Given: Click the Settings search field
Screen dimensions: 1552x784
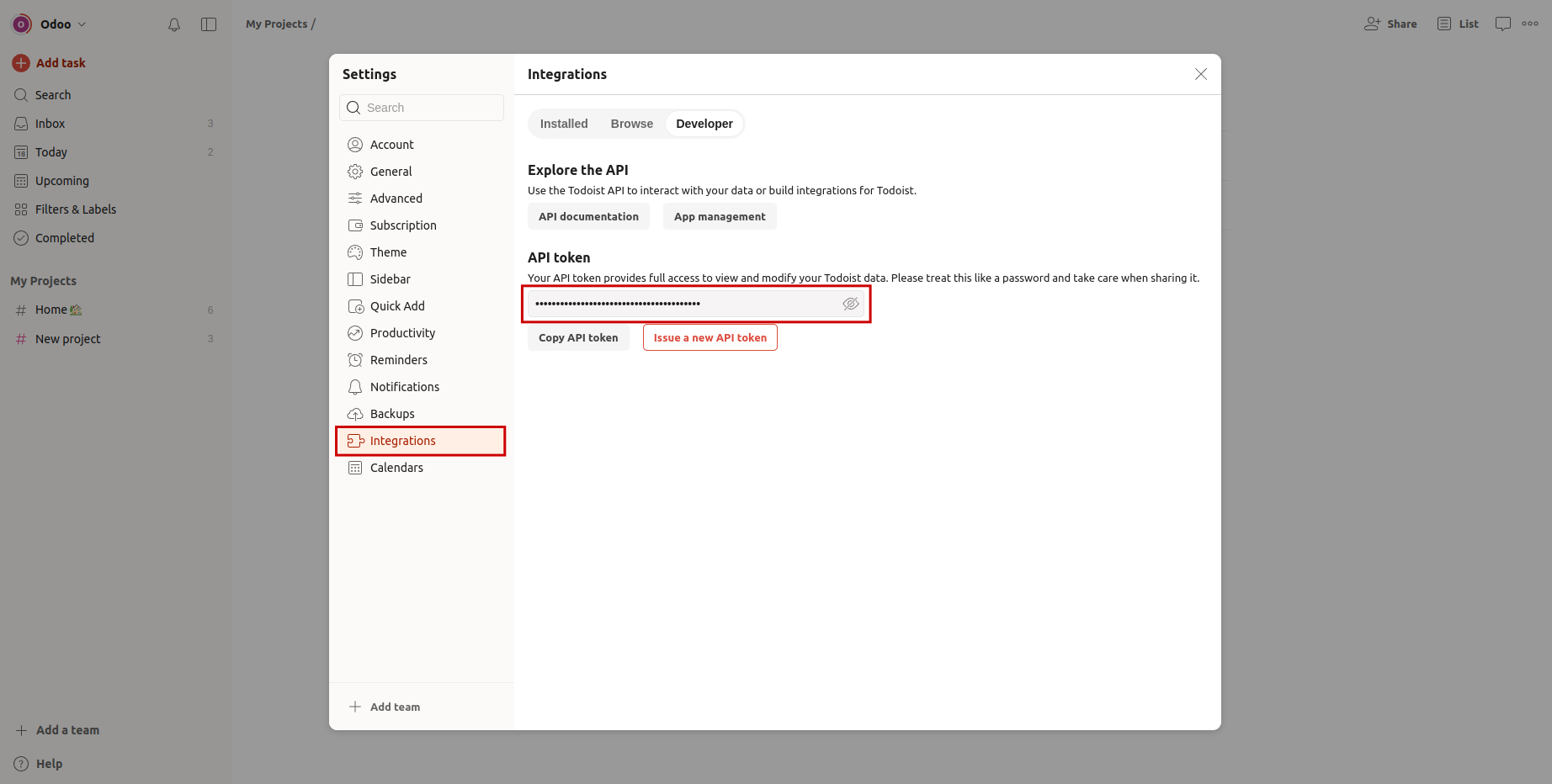Looking at the screenshot, I should pos(422,108).
